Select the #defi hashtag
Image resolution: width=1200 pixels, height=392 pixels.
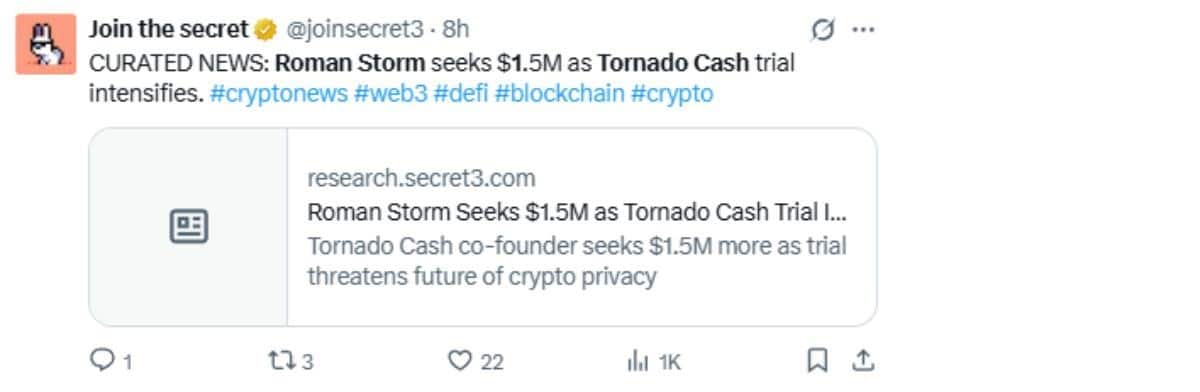pyautogui.click(x=461, y=94)
